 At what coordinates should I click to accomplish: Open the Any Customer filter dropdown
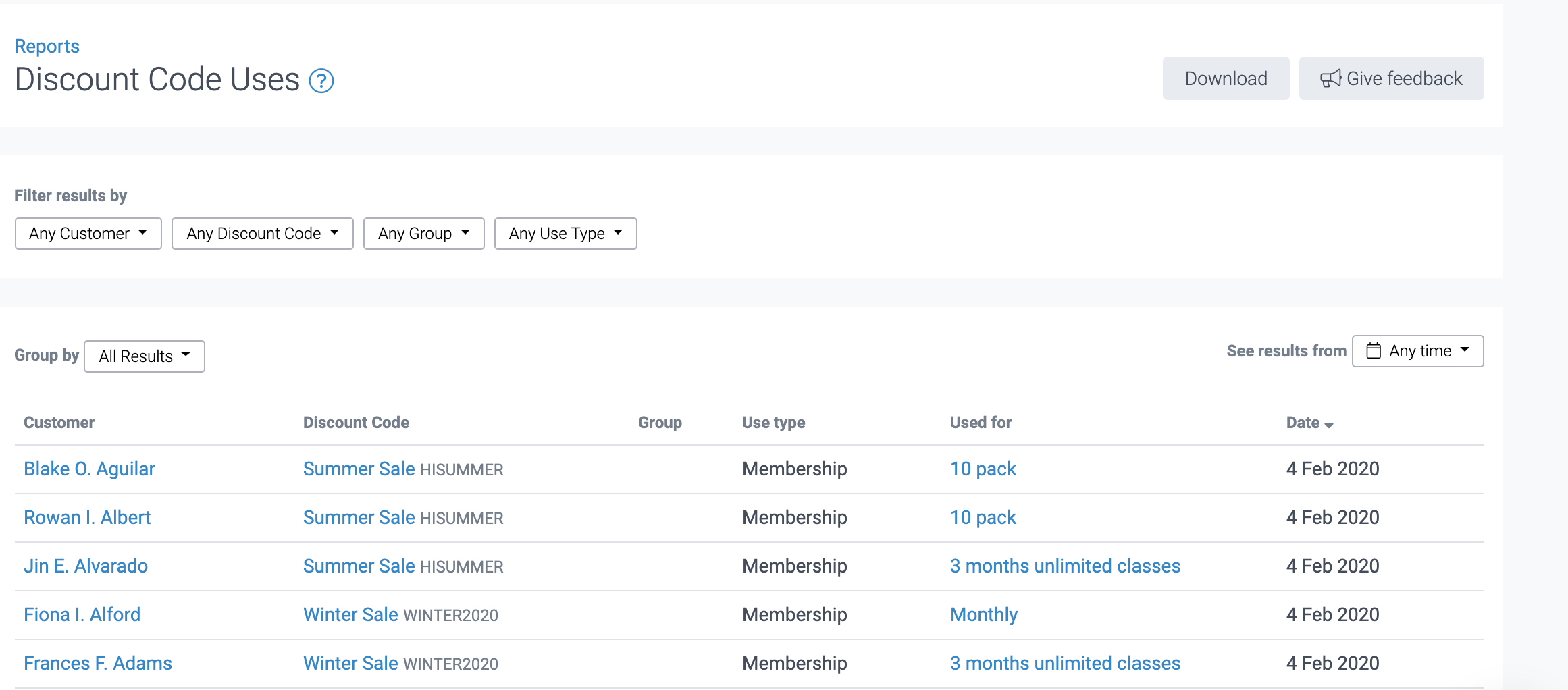point(88,234)
